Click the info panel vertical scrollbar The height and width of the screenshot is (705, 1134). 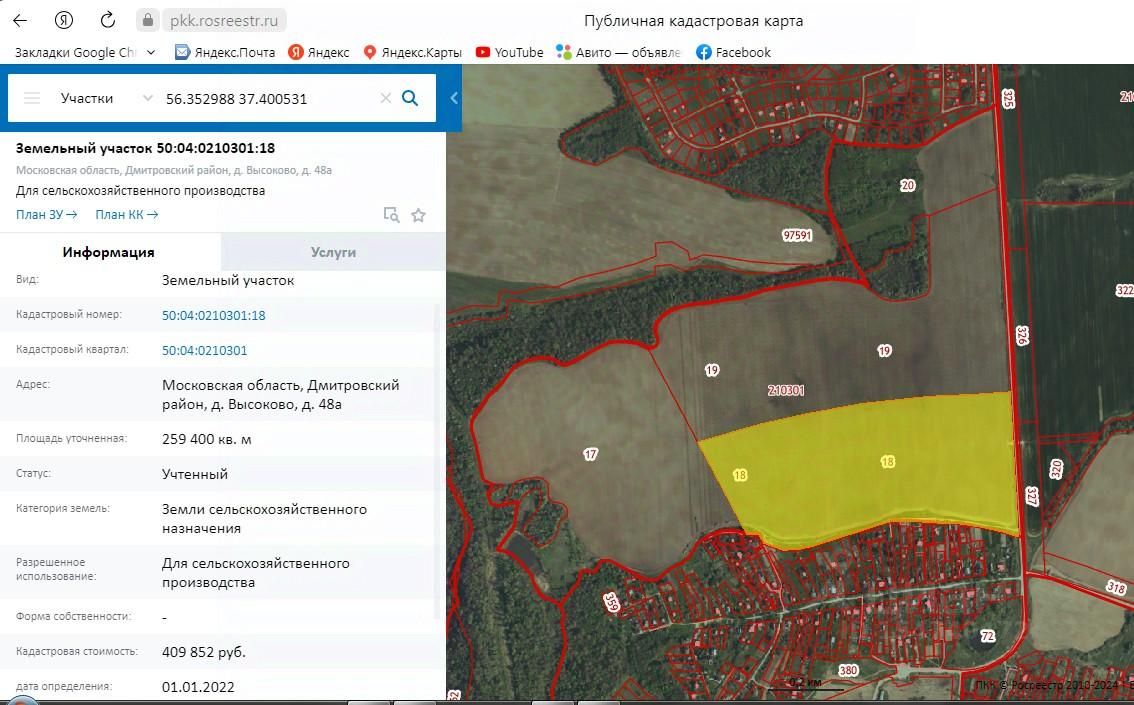click(435, 463)
